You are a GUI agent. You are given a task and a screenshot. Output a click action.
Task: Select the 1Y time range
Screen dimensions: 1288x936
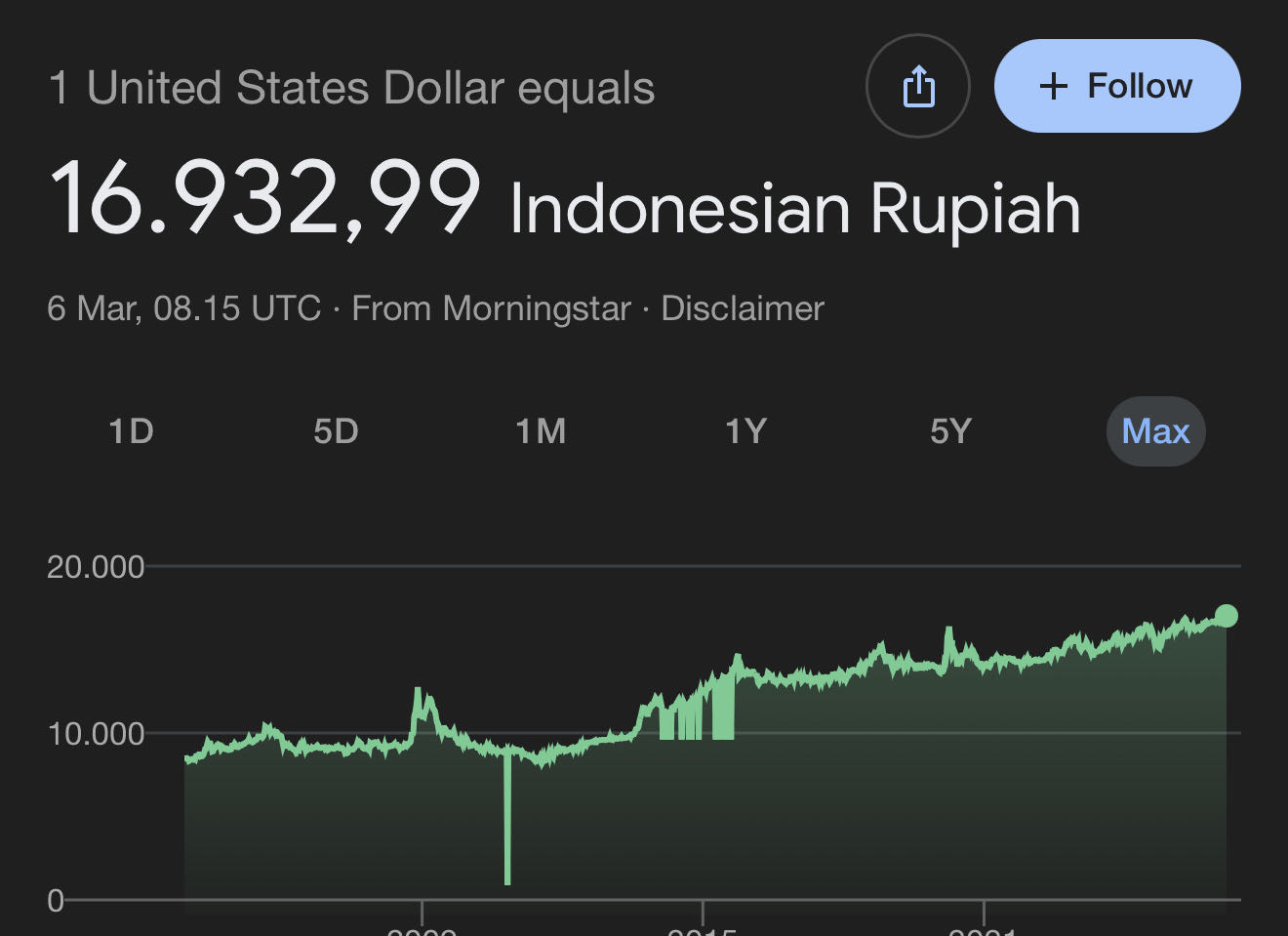(745, 430)
